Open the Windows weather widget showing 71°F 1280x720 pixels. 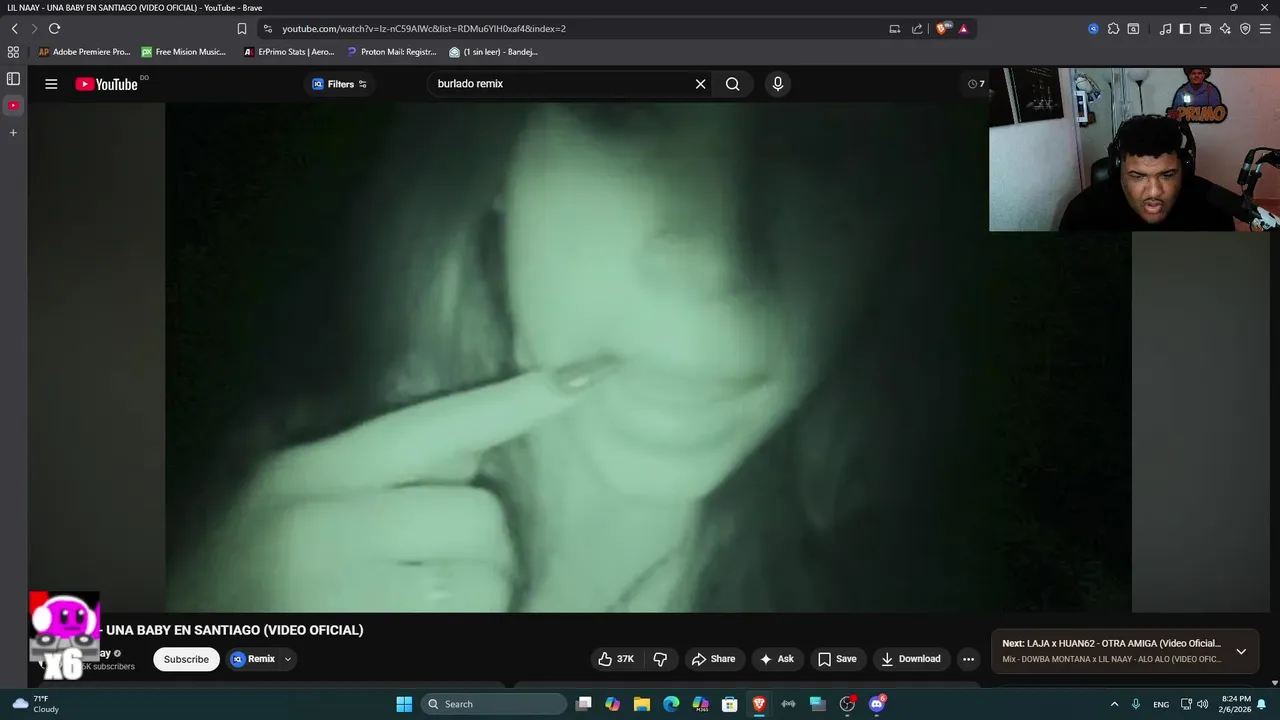coord(35,704)
